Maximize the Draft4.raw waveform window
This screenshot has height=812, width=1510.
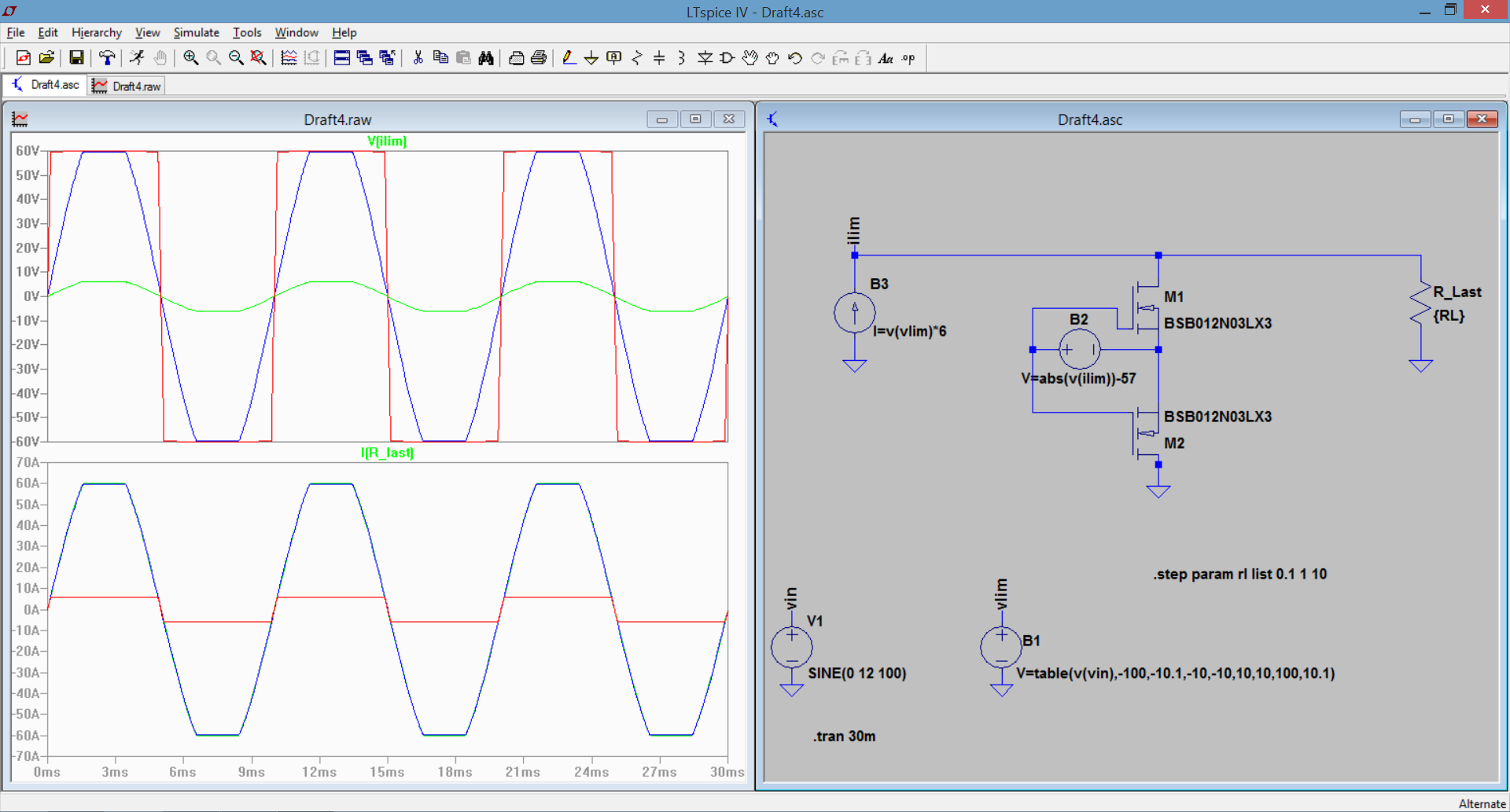[x=695, y=119]
